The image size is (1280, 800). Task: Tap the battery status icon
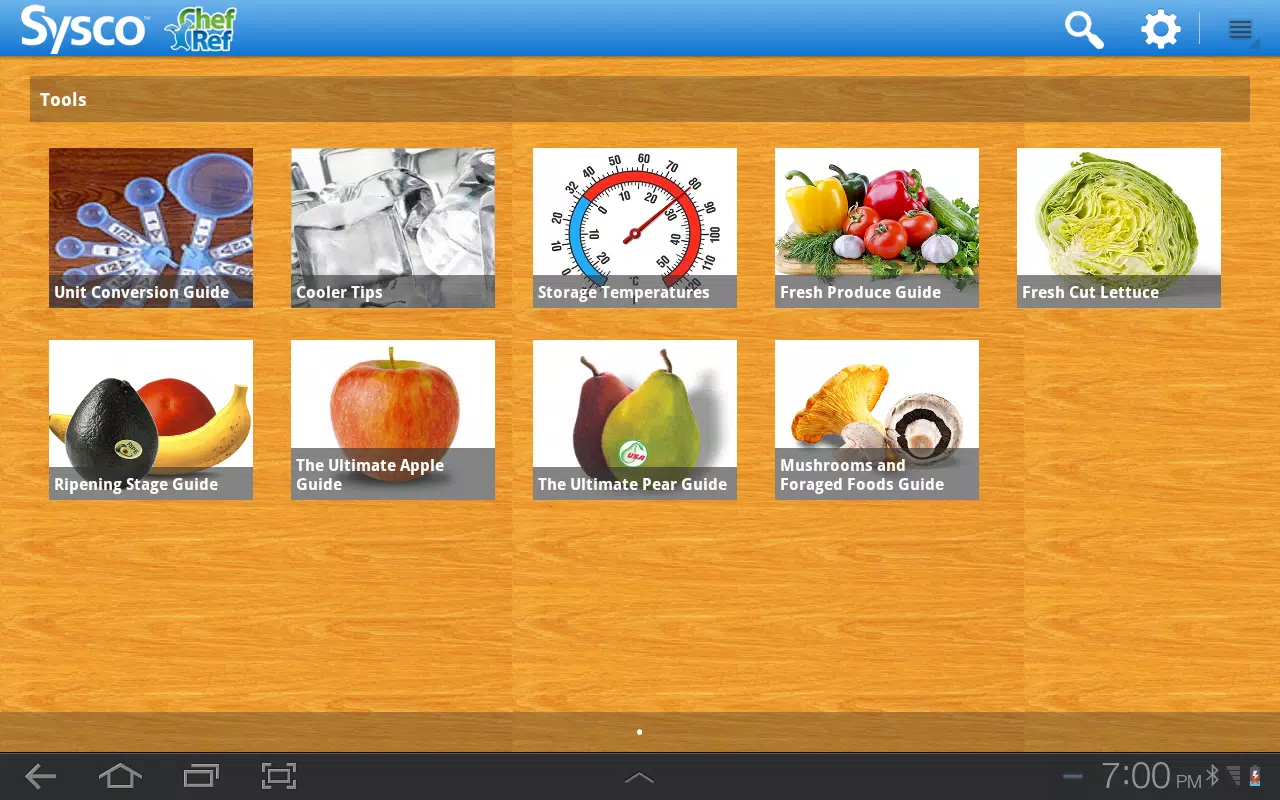(x=1254, y=776)
